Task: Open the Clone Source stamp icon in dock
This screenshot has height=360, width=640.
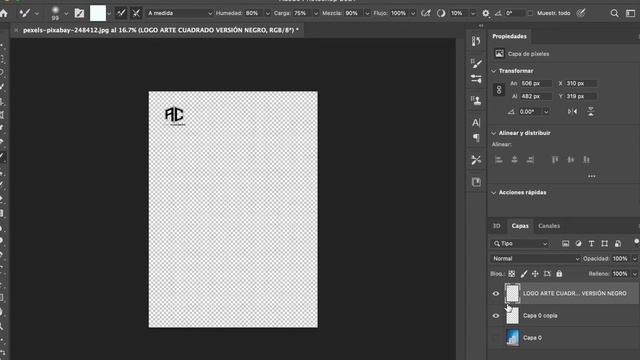Action: (476, 100)
